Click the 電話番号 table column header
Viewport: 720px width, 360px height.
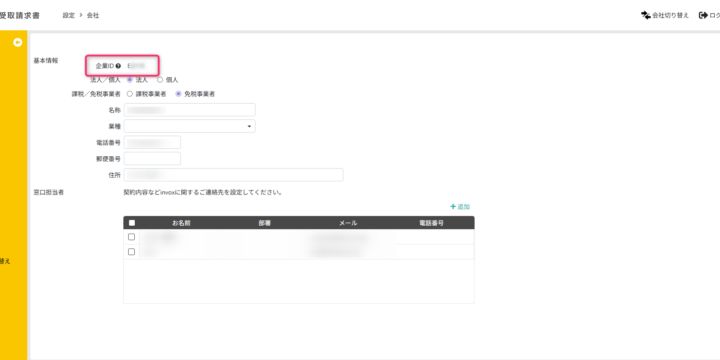click(x=431, y=223)
